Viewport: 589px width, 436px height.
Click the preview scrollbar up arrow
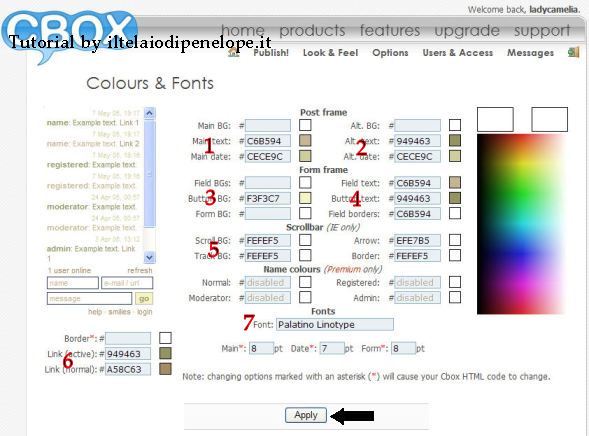(x=150, y=113)
